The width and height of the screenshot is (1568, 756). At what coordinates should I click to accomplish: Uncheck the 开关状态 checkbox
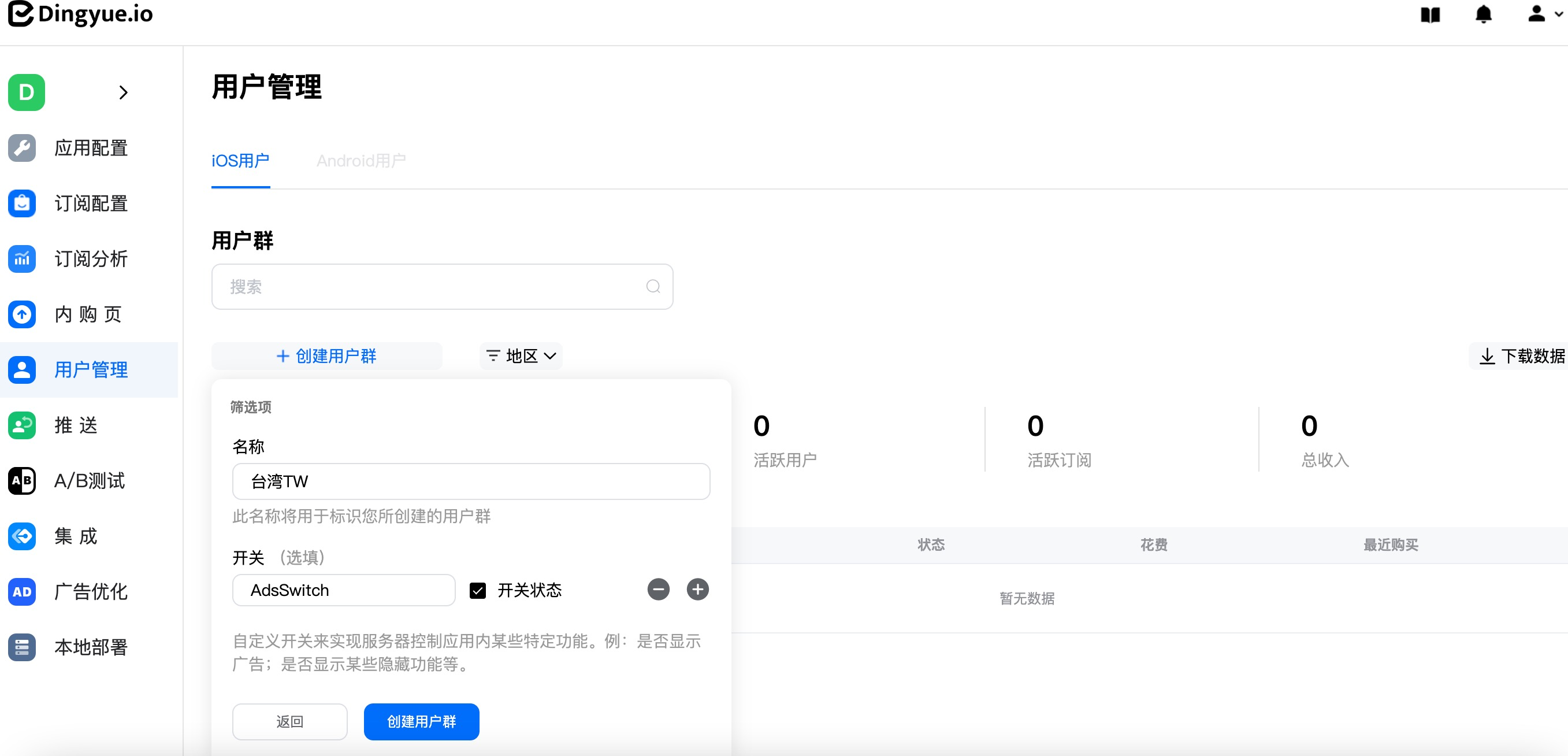[478, 590]
